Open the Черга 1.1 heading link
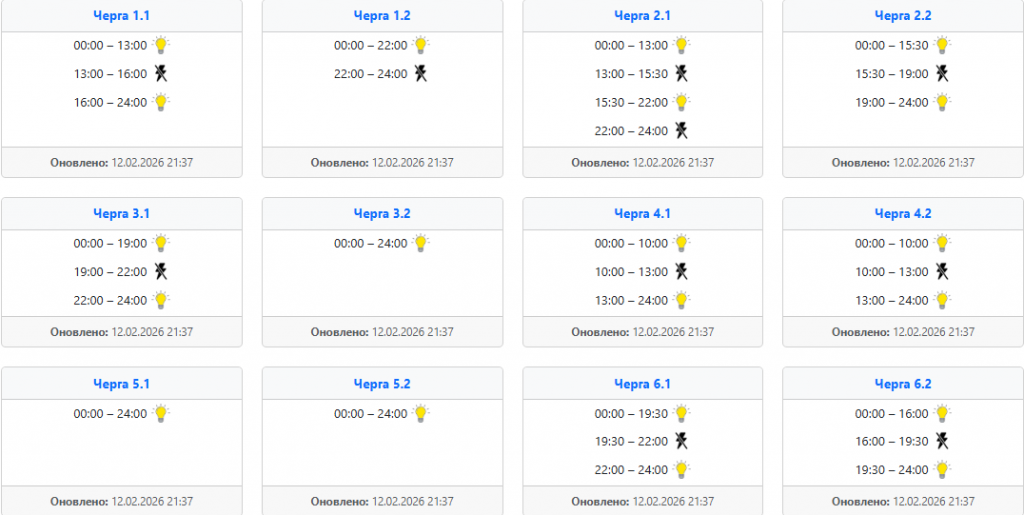1024x515 pixels. coord(121,16)
